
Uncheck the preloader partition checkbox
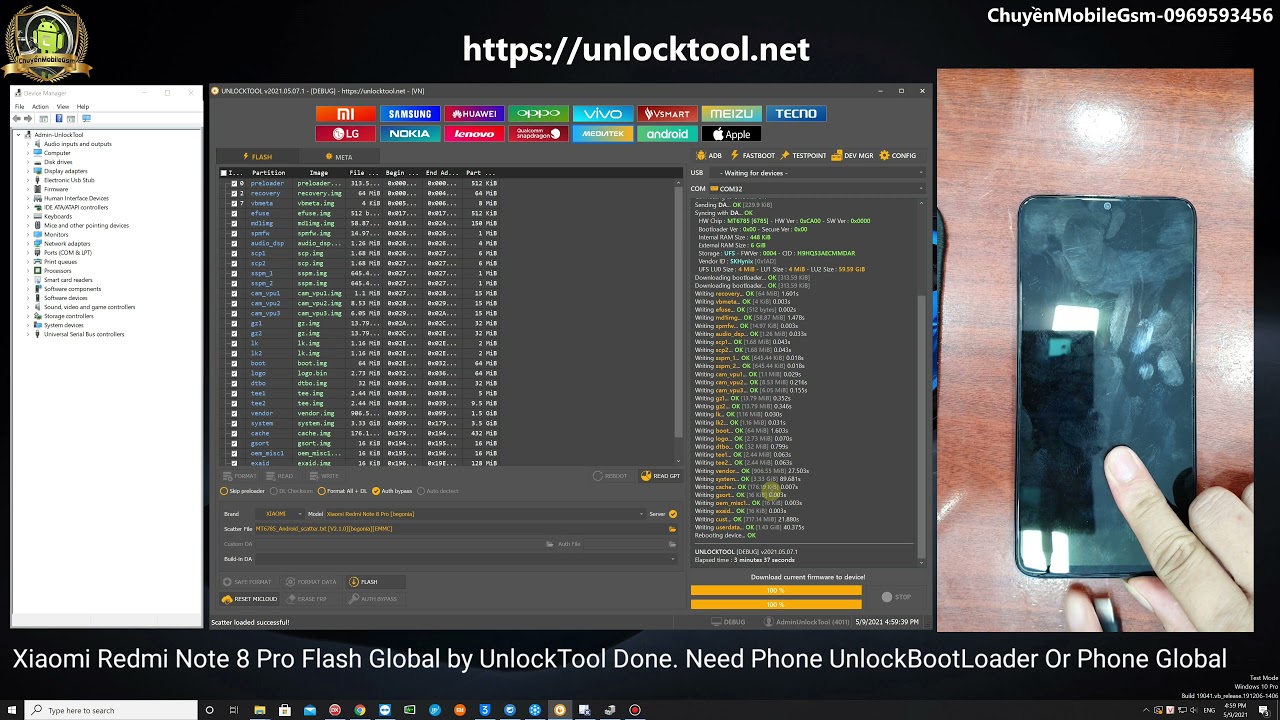pos(234,184)
